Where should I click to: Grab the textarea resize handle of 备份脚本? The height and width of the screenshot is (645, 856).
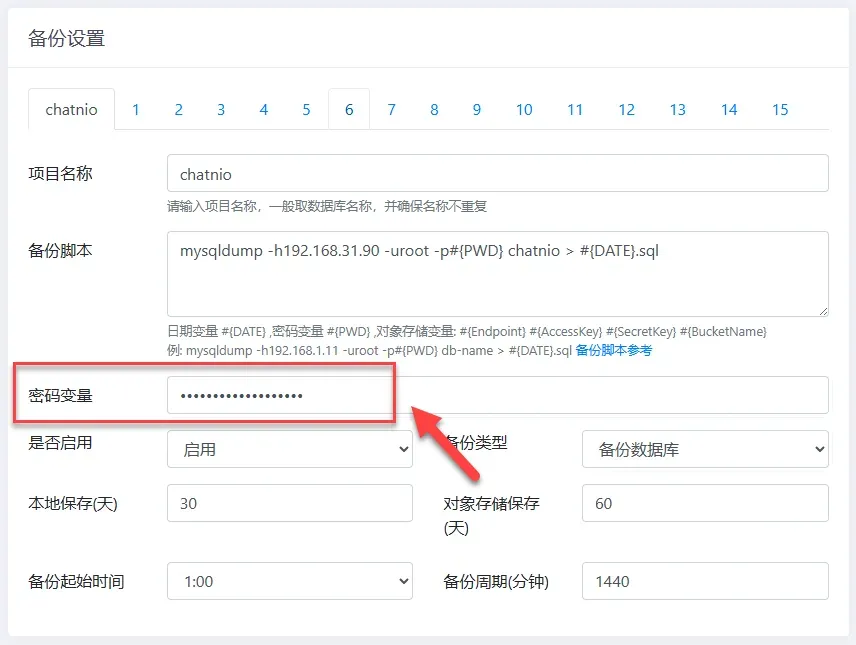click(x=823, y=311)
